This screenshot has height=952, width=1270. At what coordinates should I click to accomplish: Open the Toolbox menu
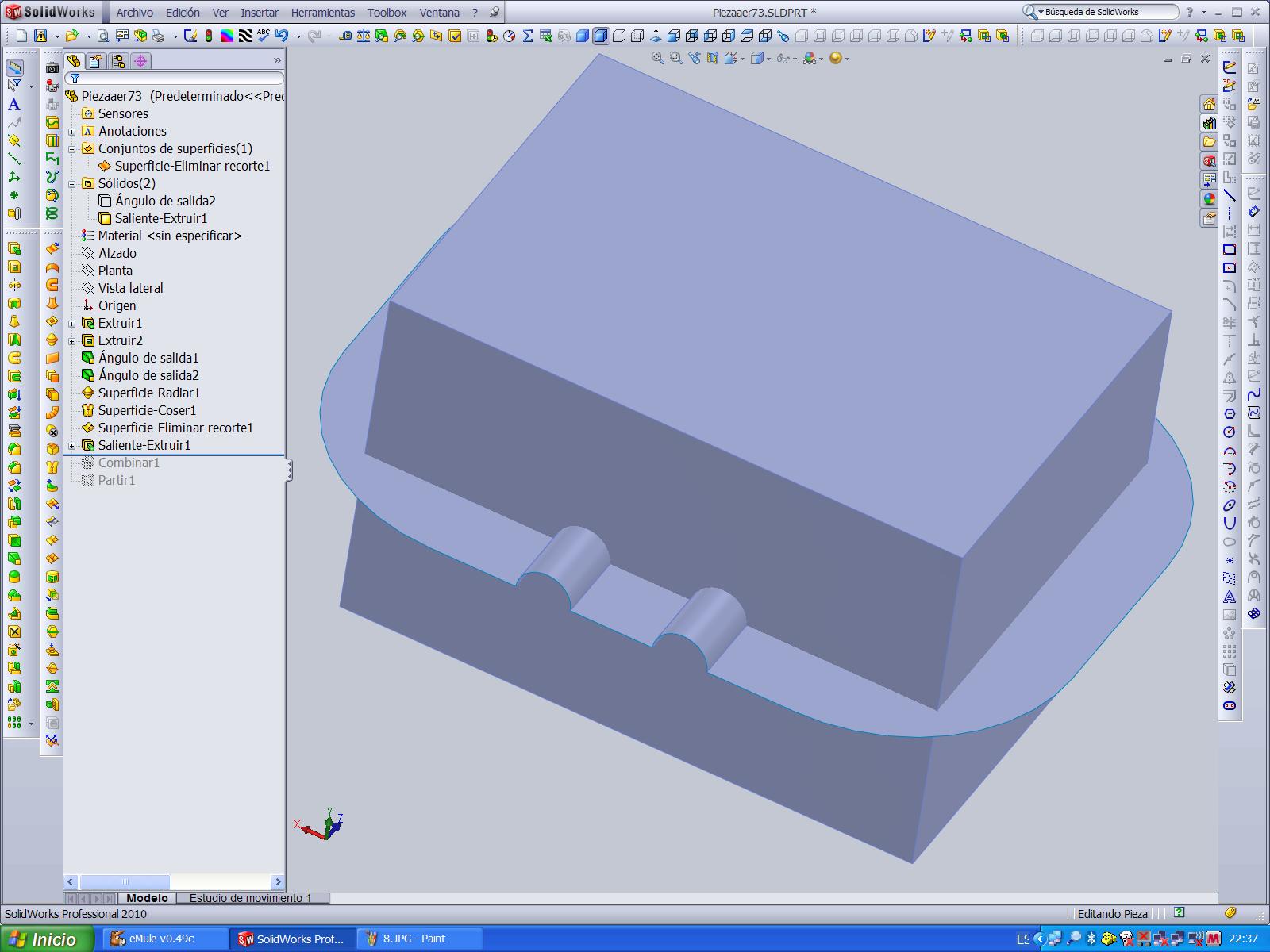(387, 13)
